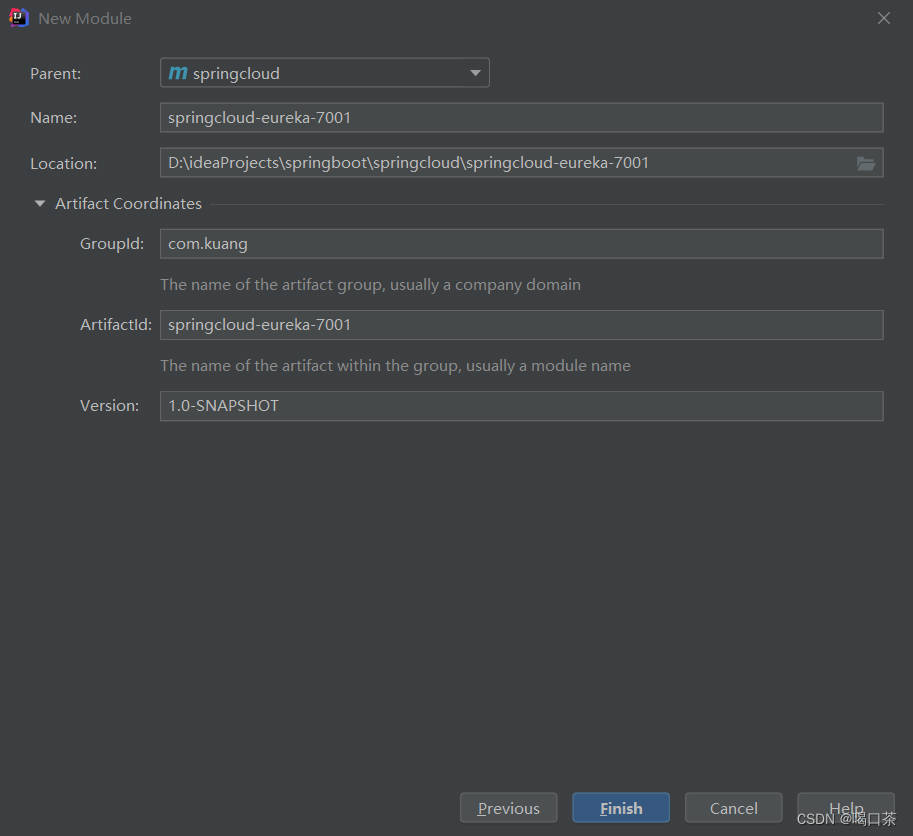
Task: Click Finish to create the module
Action: point(621,807)
